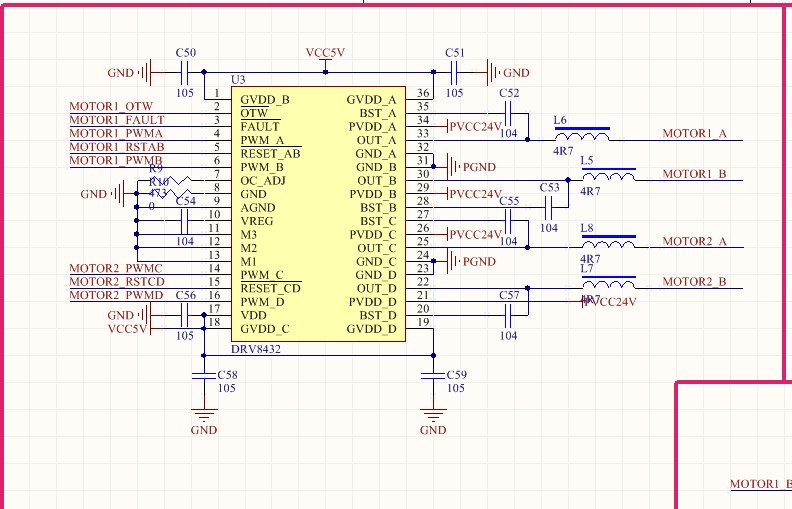Select the MOTOR1_PWMB net label
This screenshot has height=509, width=792.
tap(116, 161)
